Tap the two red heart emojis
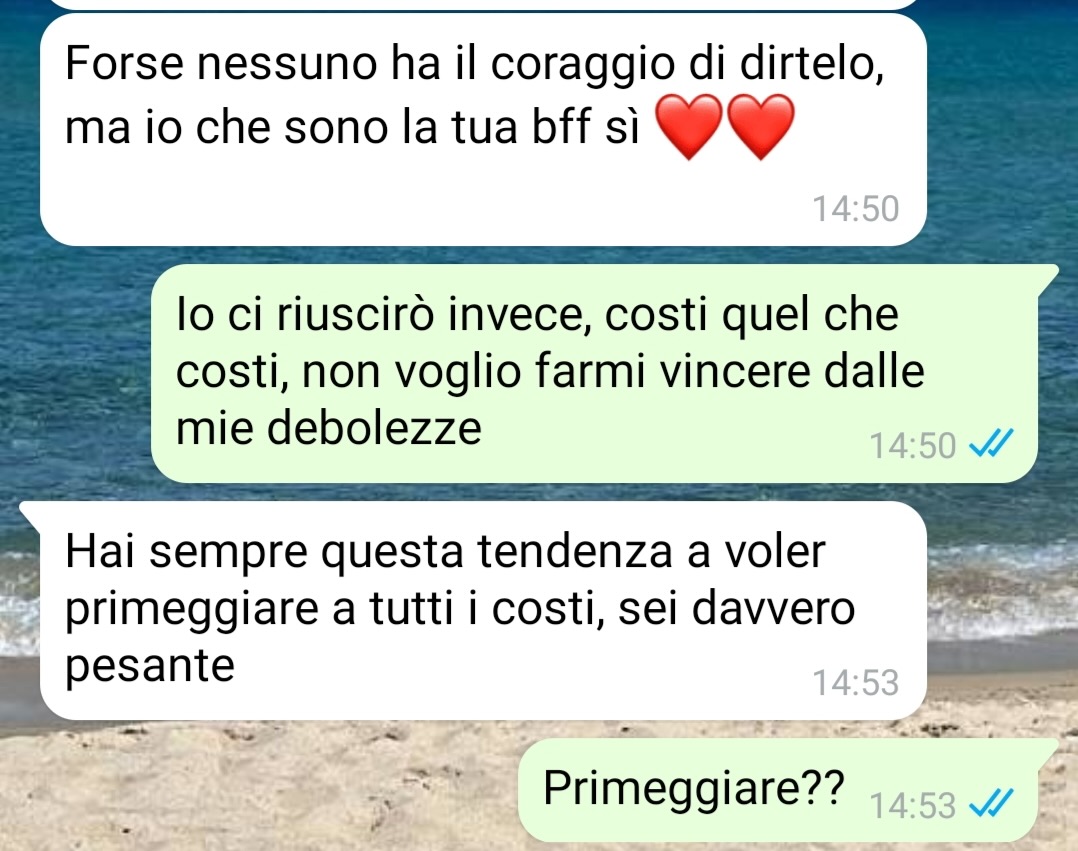Viewport: 1078px width, 851px height. tap(725, 128)
